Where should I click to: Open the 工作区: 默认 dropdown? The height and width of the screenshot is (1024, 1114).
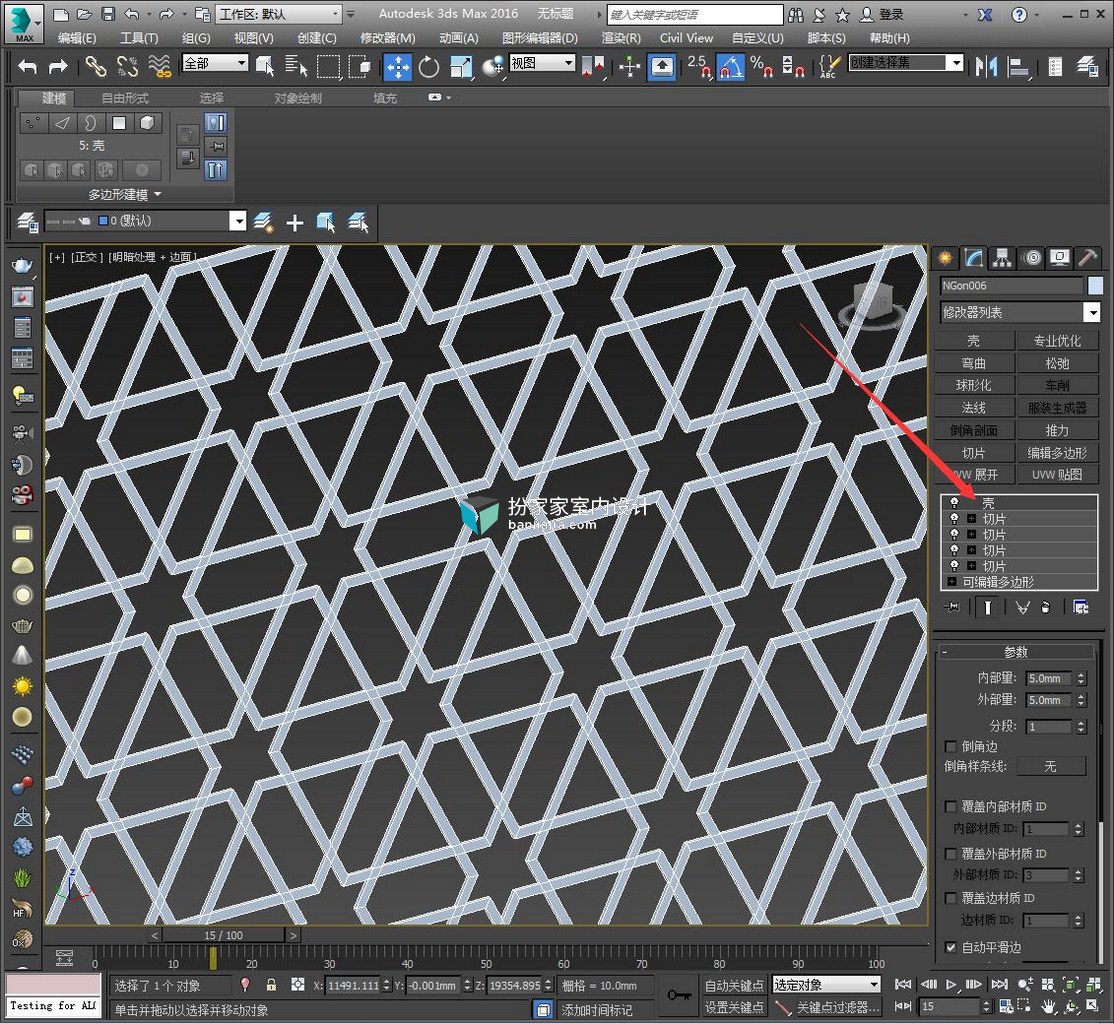[x=278, y=14]
